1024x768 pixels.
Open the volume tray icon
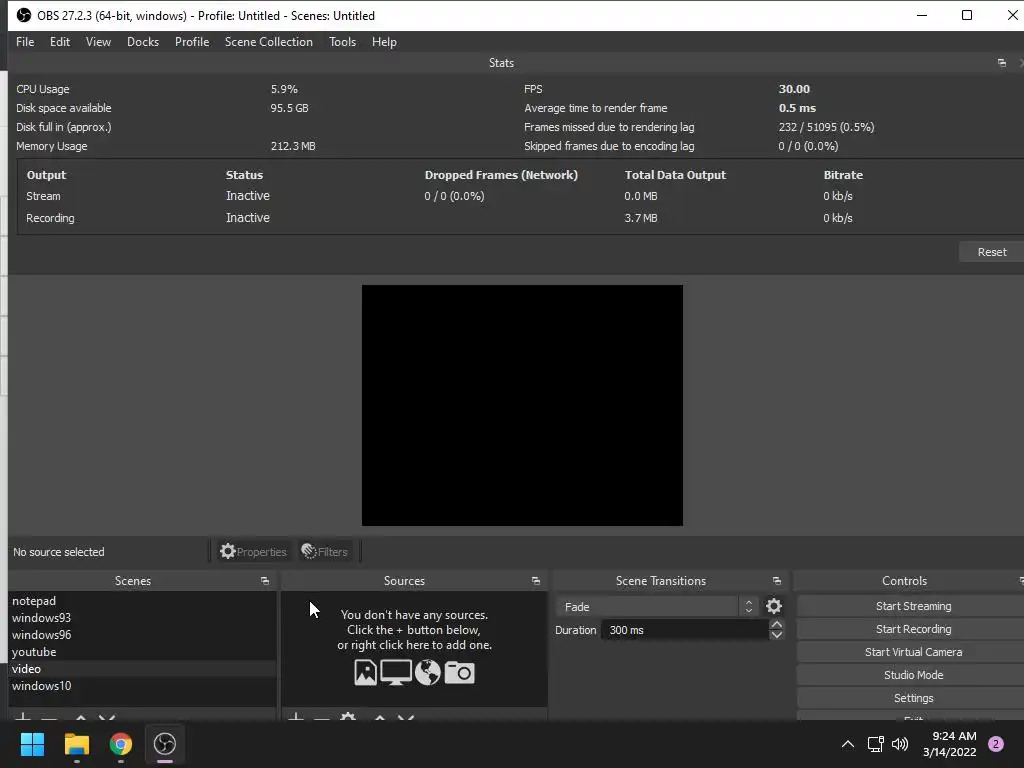(900, 744)
